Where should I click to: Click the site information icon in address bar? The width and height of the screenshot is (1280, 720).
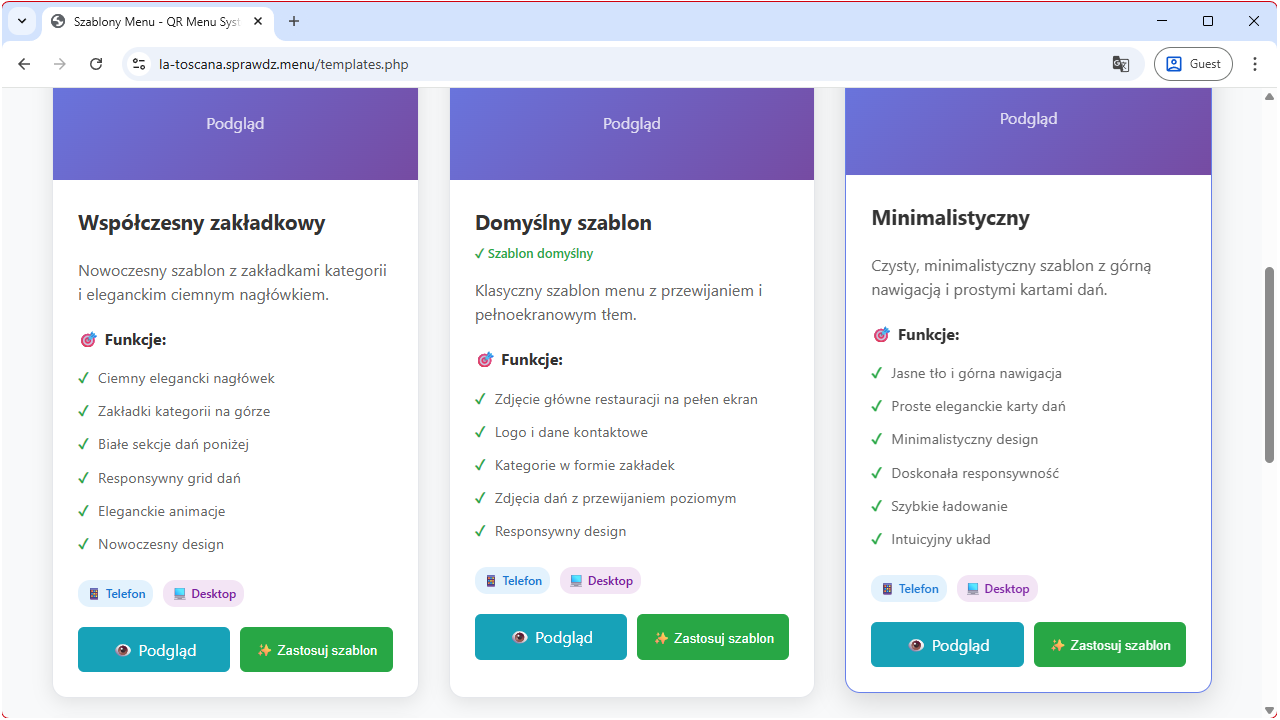coord(140,64)
